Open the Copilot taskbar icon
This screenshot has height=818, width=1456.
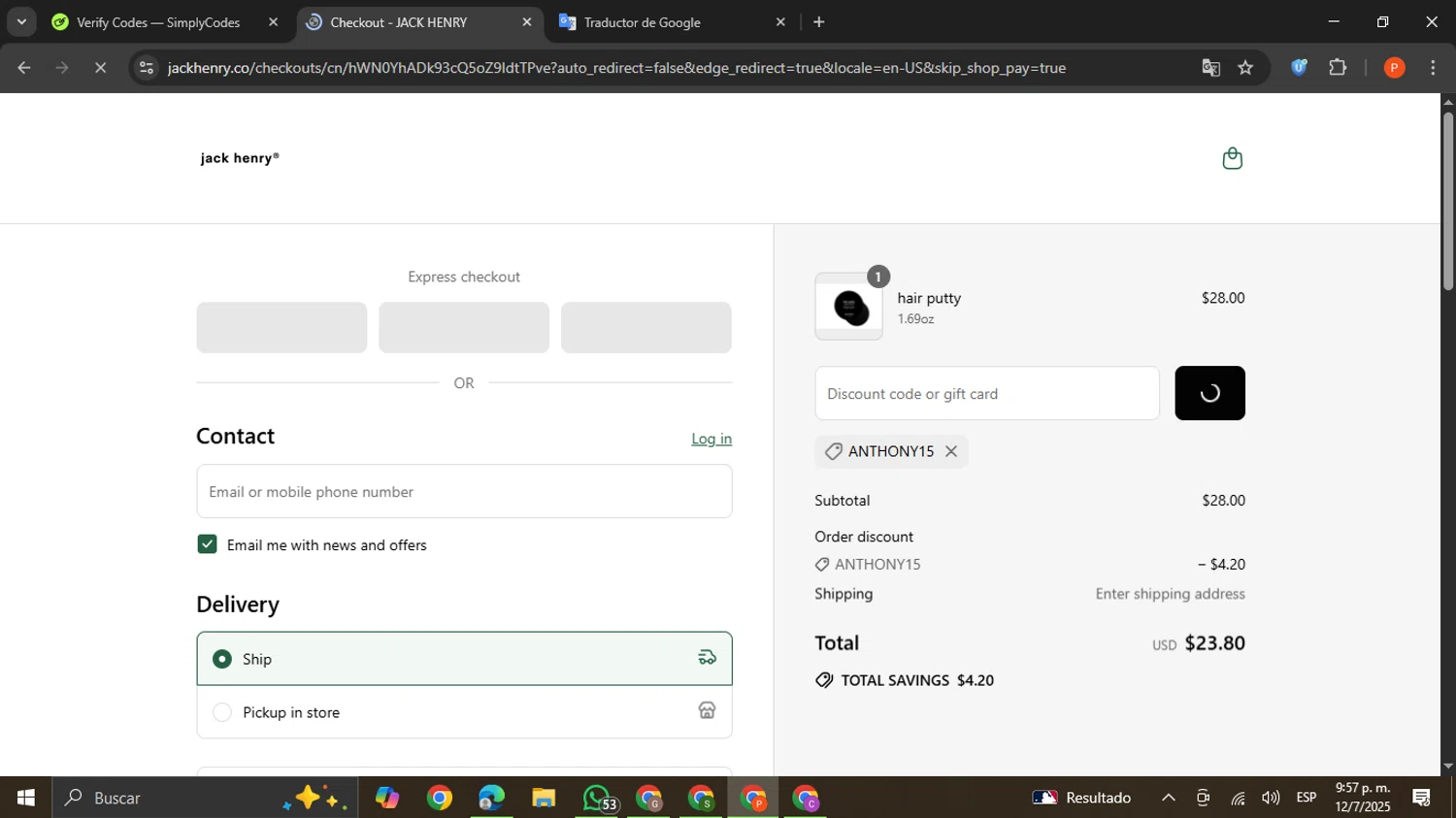tap(387, 798)
